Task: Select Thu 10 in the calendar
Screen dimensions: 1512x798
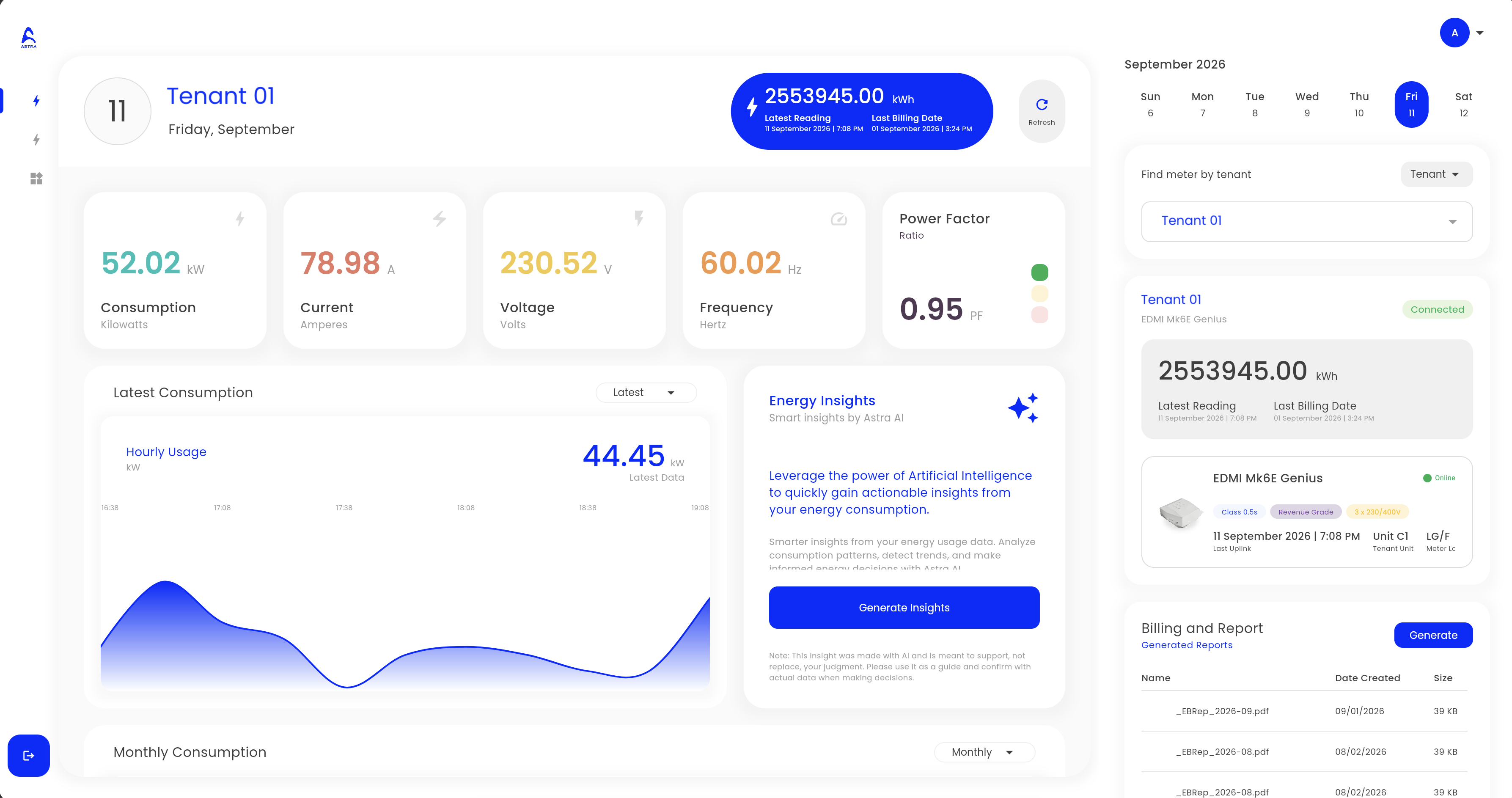Action: tap(1359, 105)
